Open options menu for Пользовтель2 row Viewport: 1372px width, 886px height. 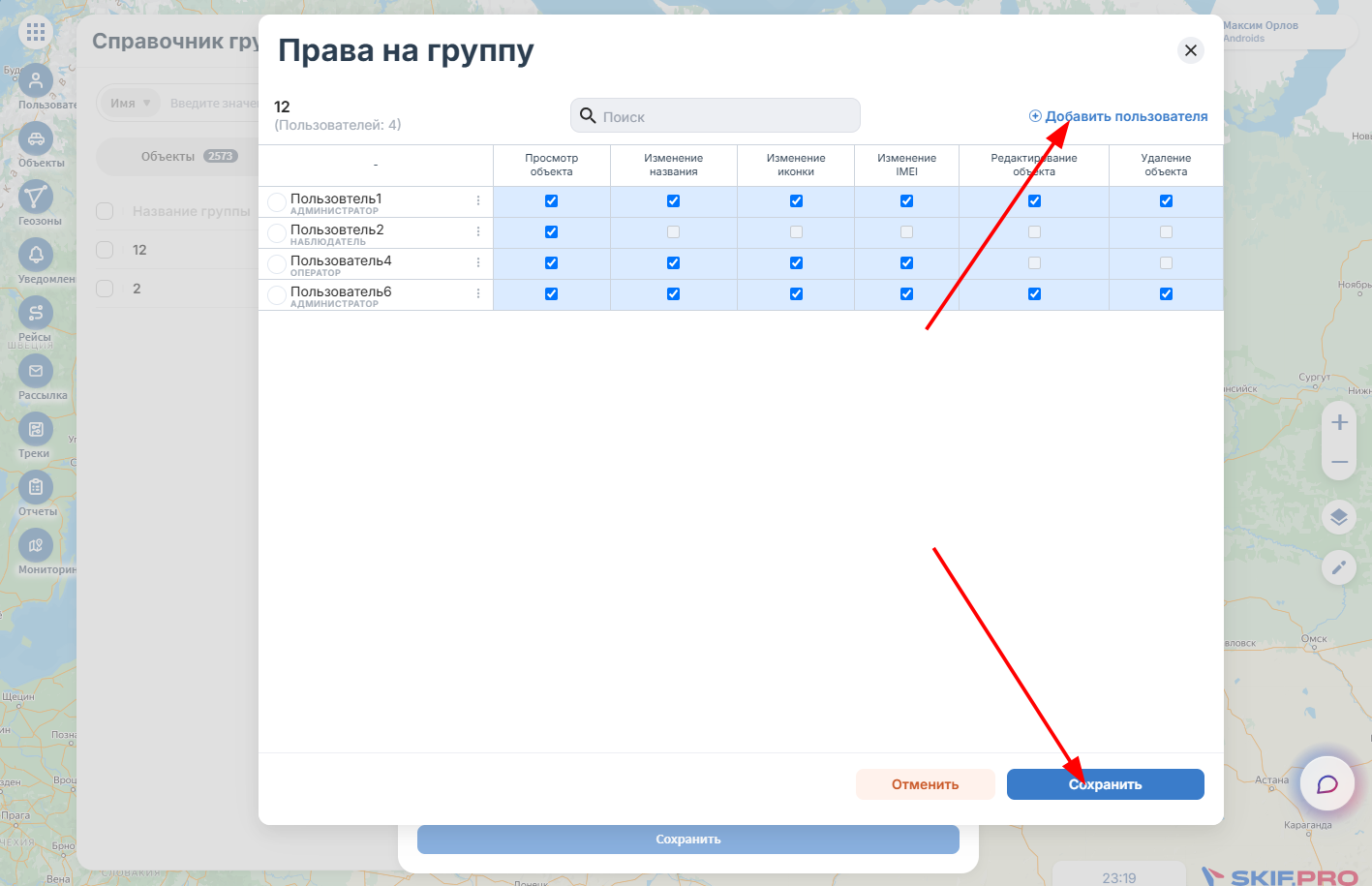pyautogui.click(x=478, y=231)
